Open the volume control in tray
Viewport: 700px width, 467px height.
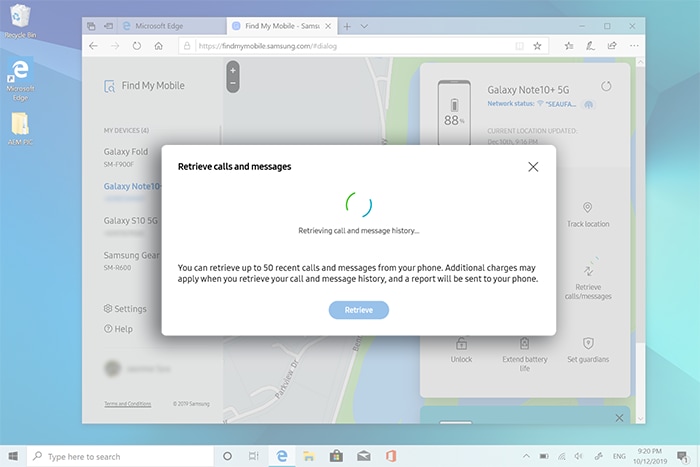click(x=579, y=456)
